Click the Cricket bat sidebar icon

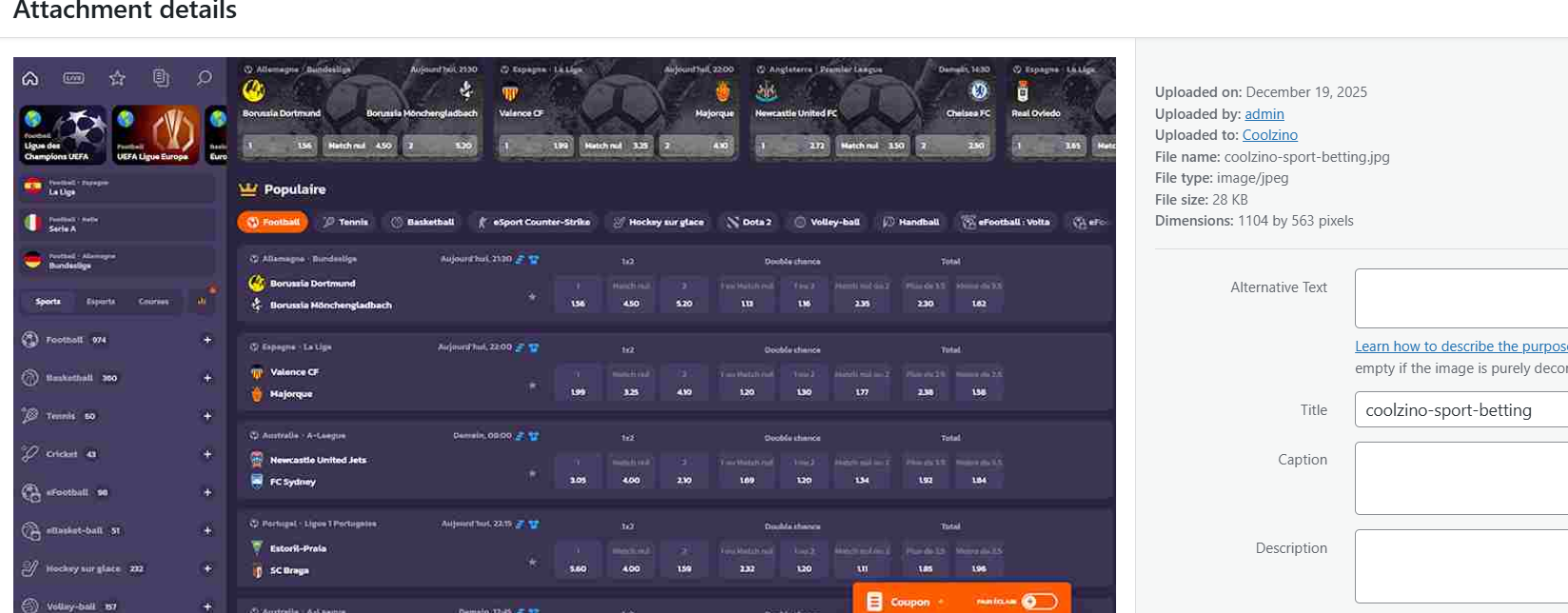30,454
